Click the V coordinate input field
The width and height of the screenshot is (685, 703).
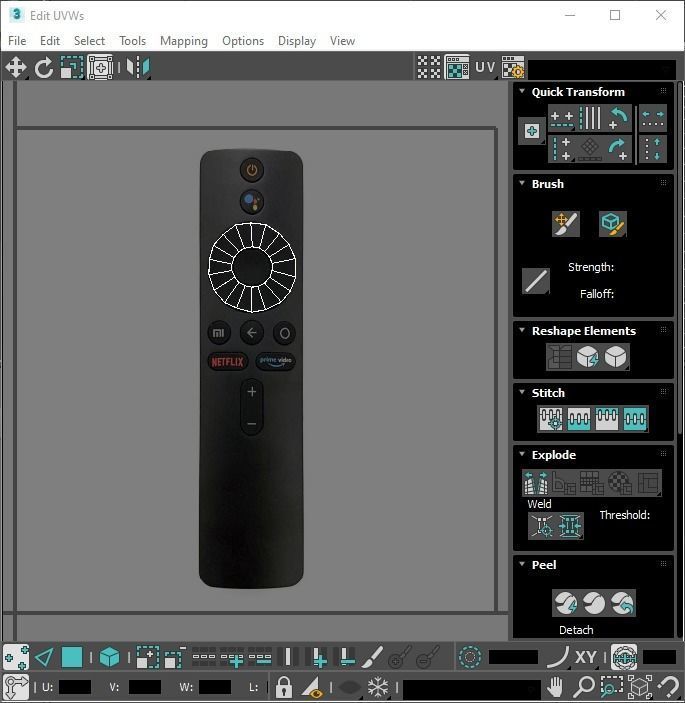[145, 687]
